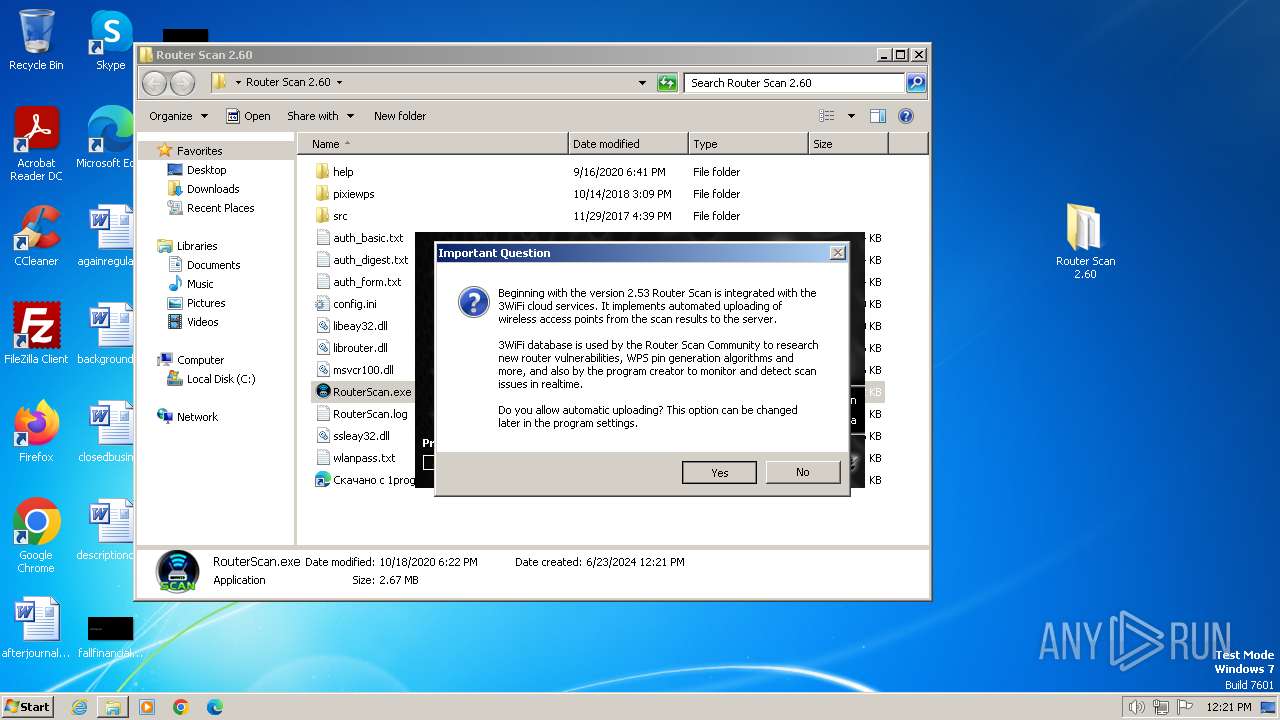Click the Explorer forward navigation arrow
This screenshot has width=1280, height=720.
point(182,83)
